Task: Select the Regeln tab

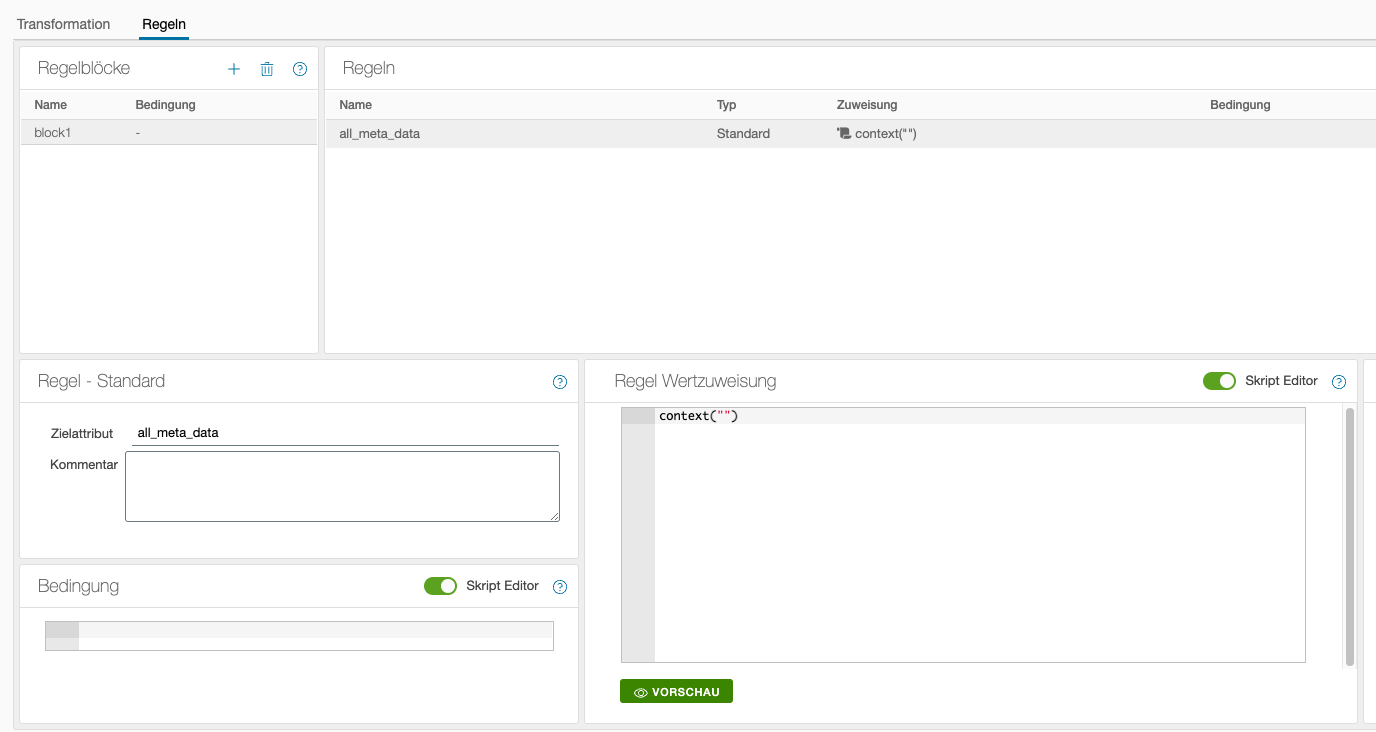Action: (x=164, y=23)
